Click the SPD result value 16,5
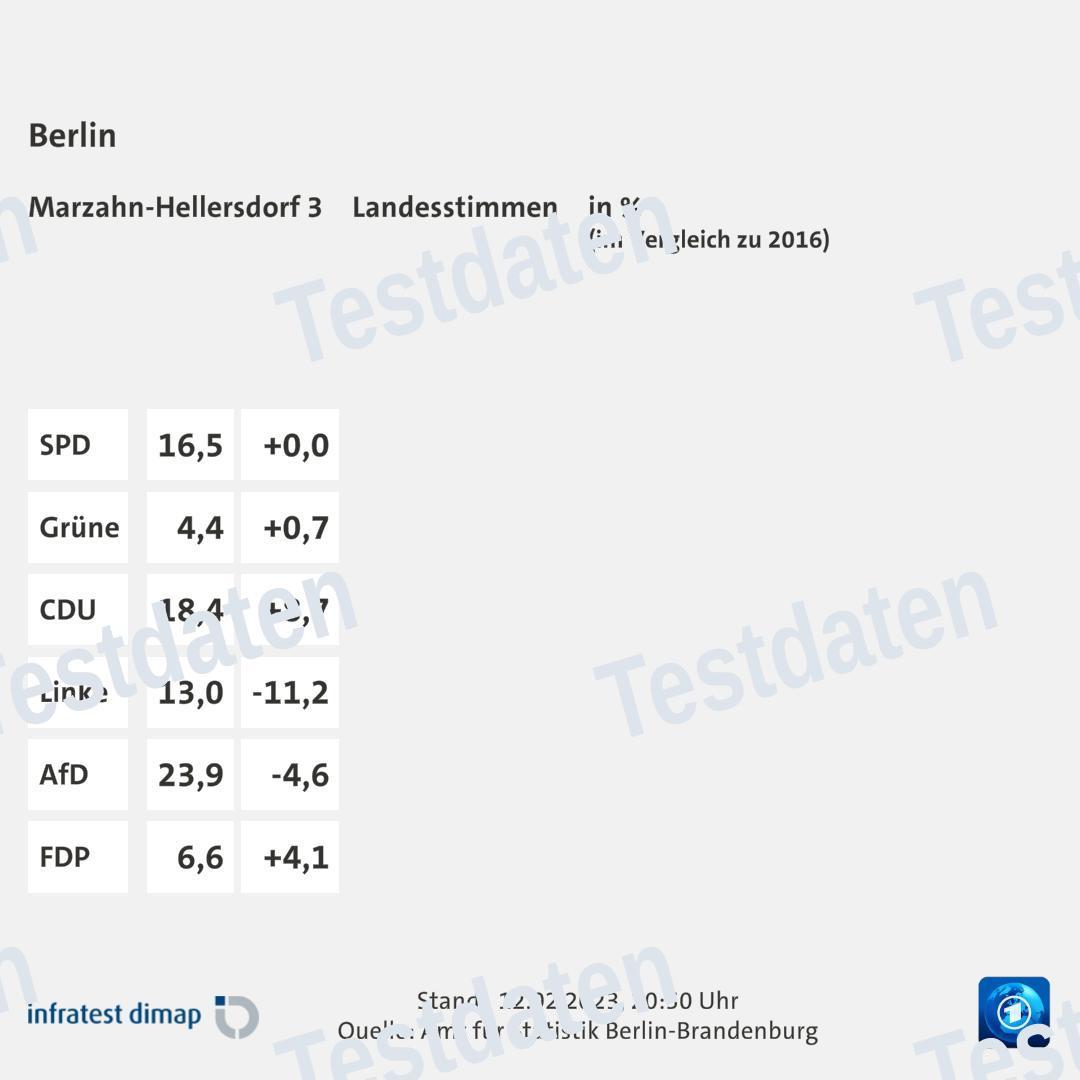This screenshot has height=1080, width=1080. pyautogui.click(x=190, y=445)
